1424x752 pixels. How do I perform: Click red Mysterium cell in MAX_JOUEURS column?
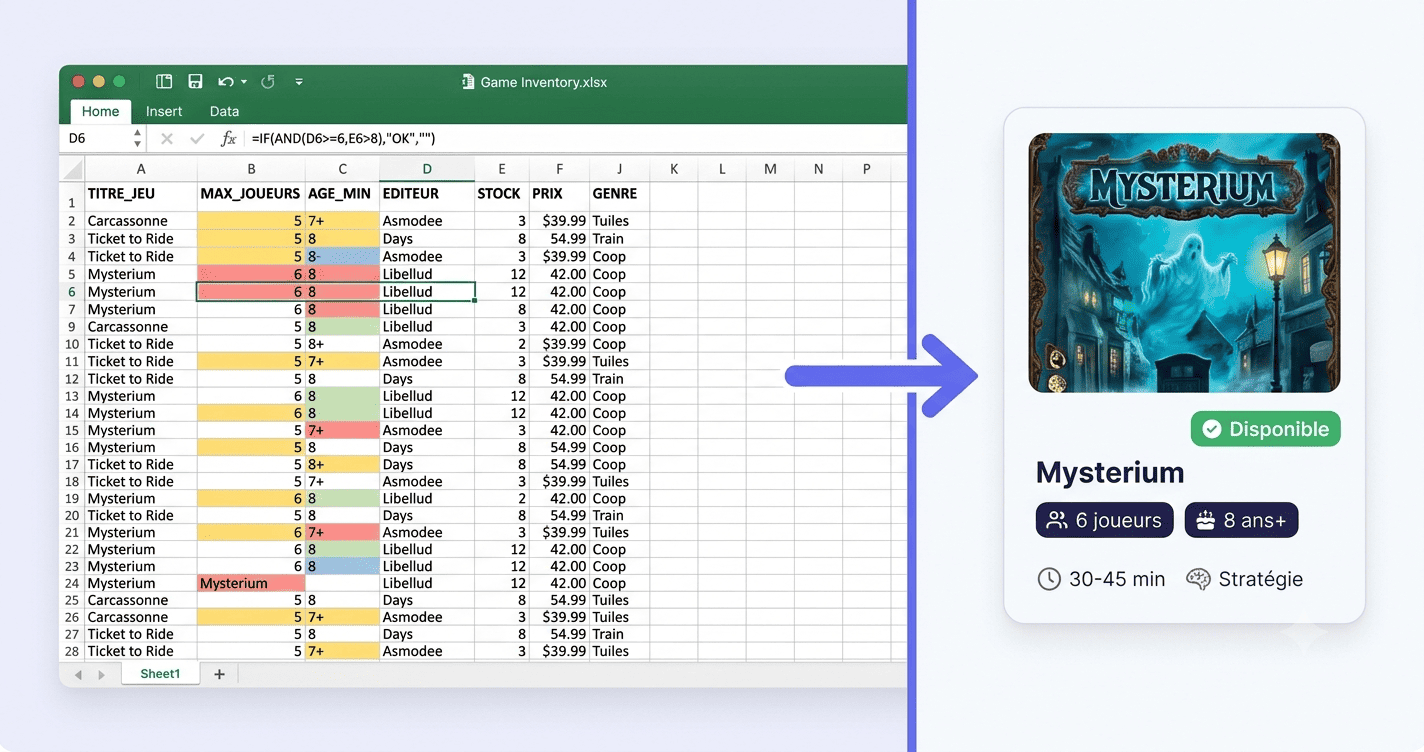click(x=251, y=583)
